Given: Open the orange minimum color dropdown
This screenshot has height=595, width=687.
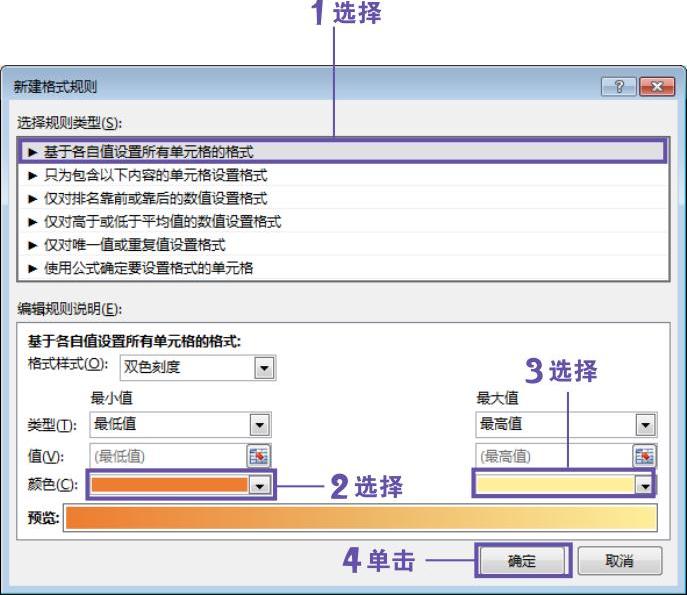Looking at the screenshot, I should tap(260, 485).
